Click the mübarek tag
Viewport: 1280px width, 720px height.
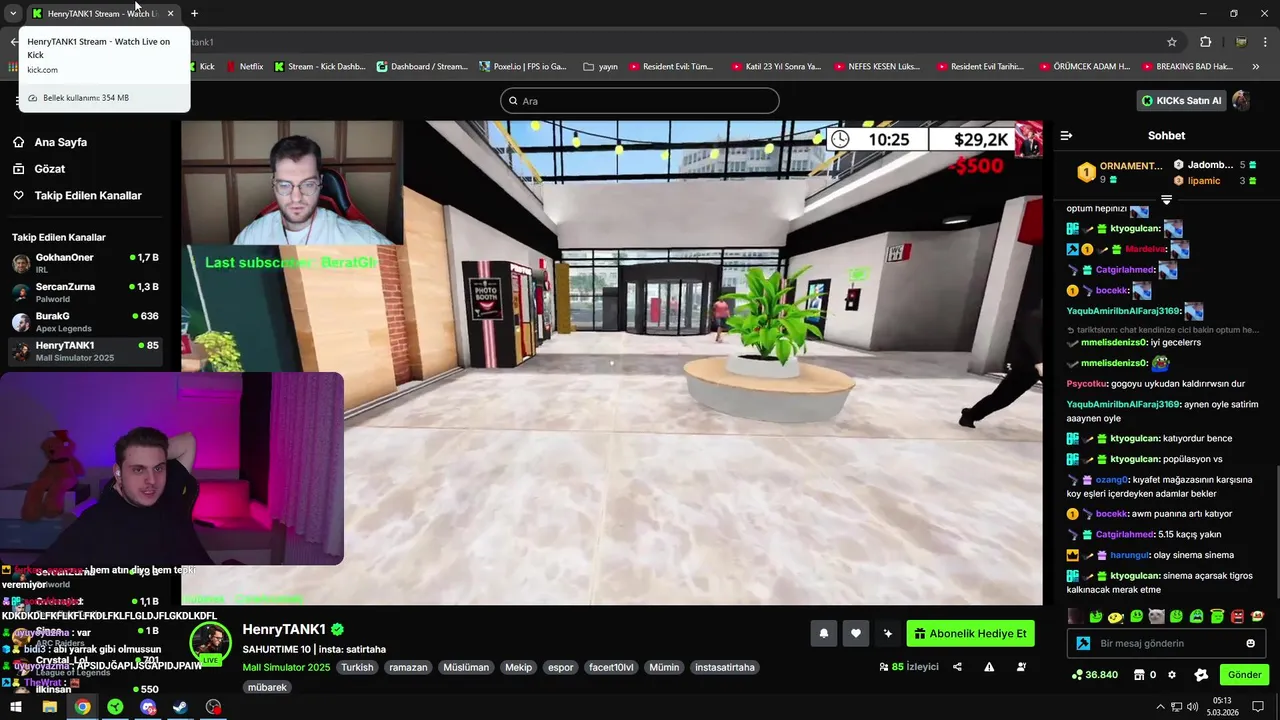point(268,687)
